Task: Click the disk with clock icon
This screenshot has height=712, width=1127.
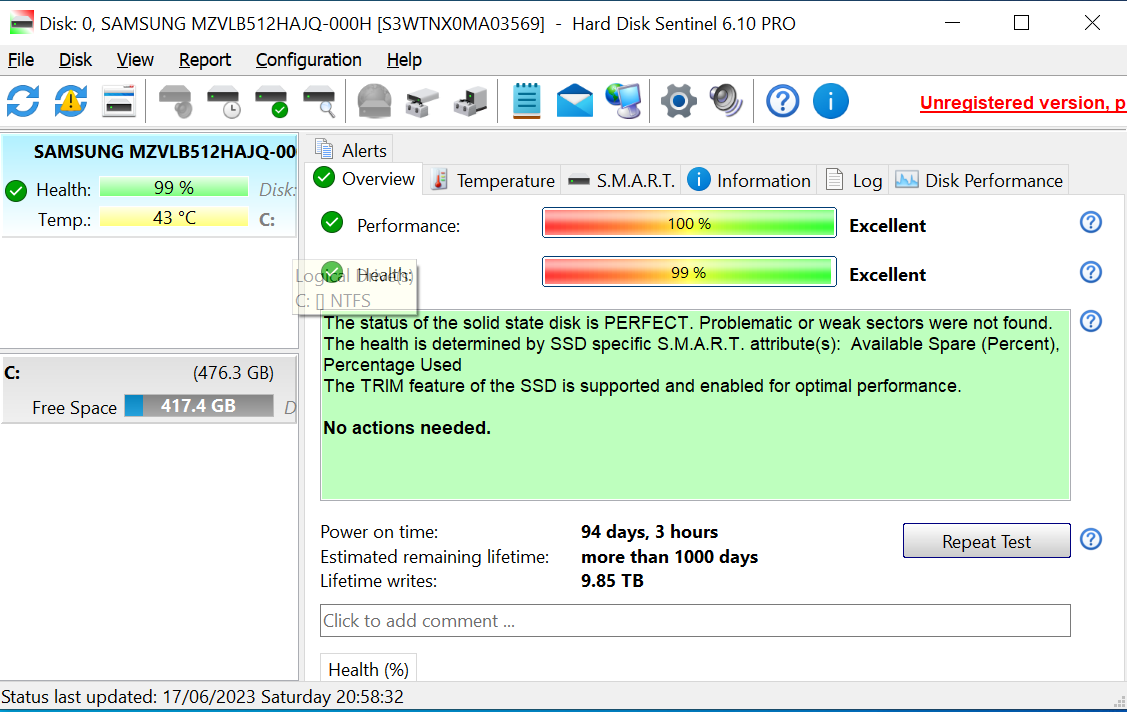Action: coord(224,101)
